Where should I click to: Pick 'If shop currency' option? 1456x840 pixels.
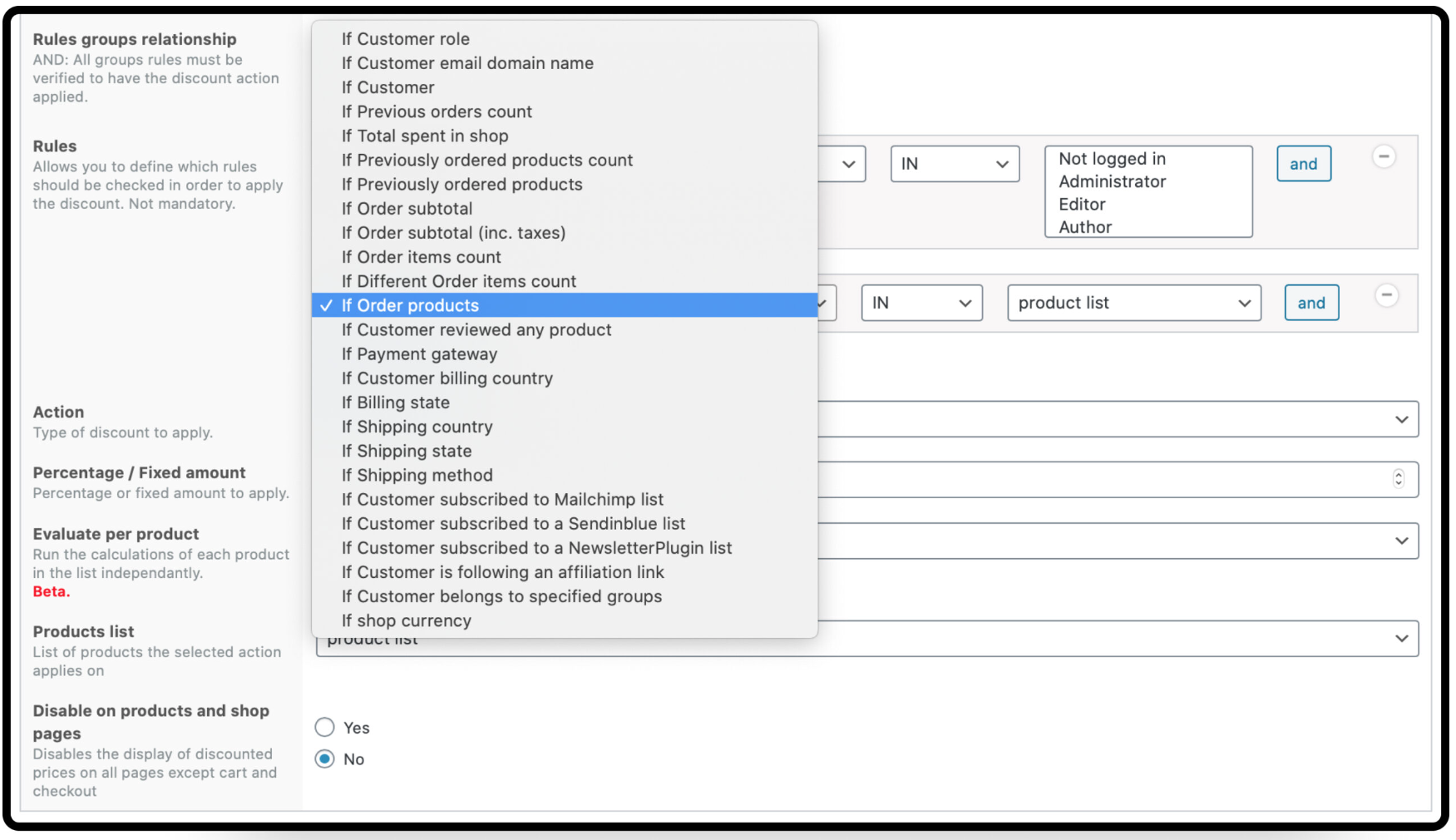tap(407, 621)
